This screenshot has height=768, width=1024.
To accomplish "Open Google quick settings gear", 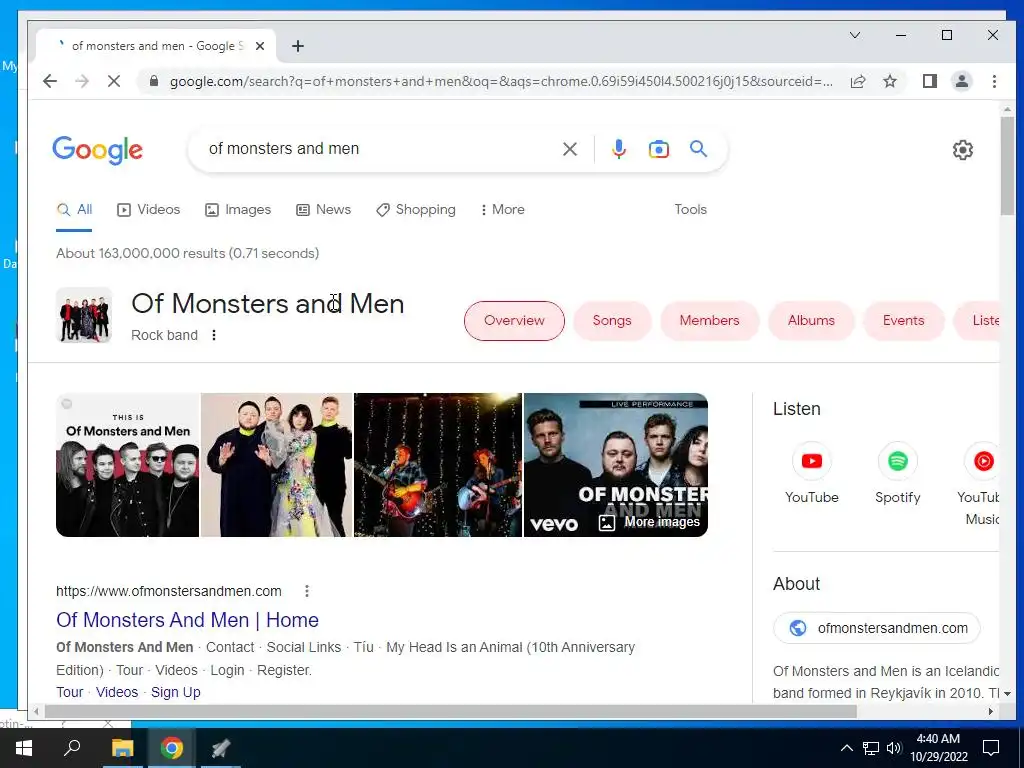I will (962, 150).
